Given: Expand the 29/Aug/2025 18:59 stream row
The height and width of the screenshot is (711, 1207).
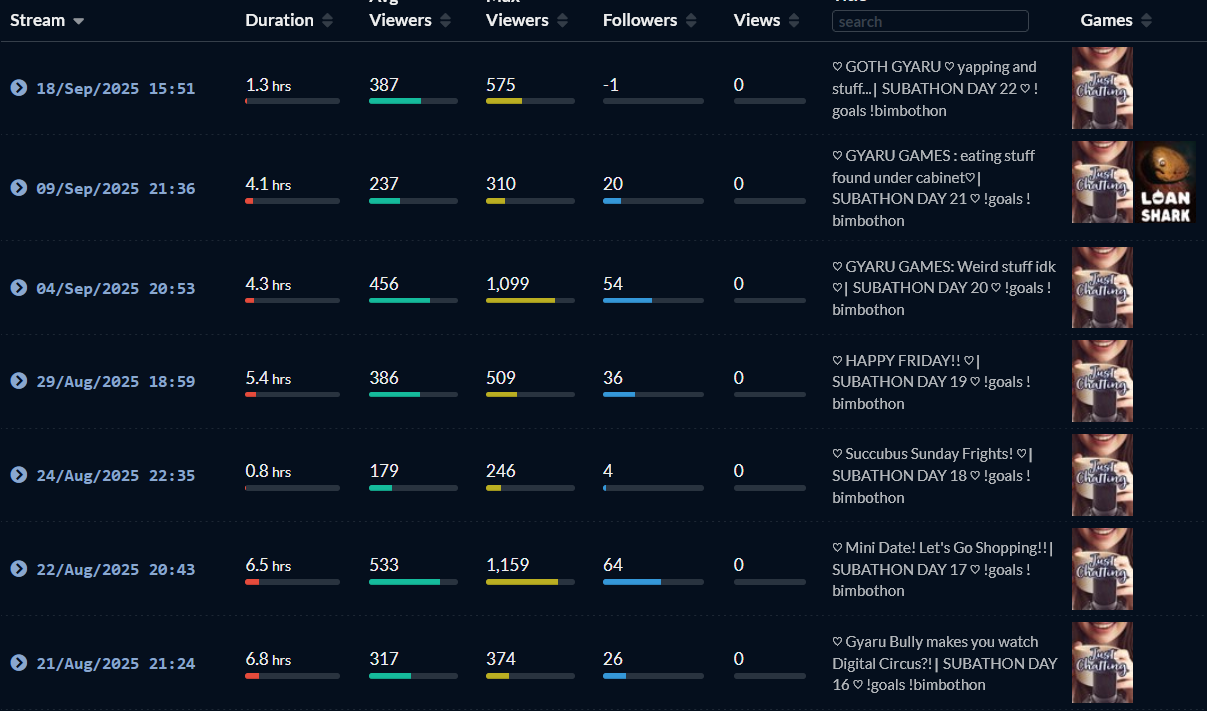Looking at the screenshot, I should 18,381.
